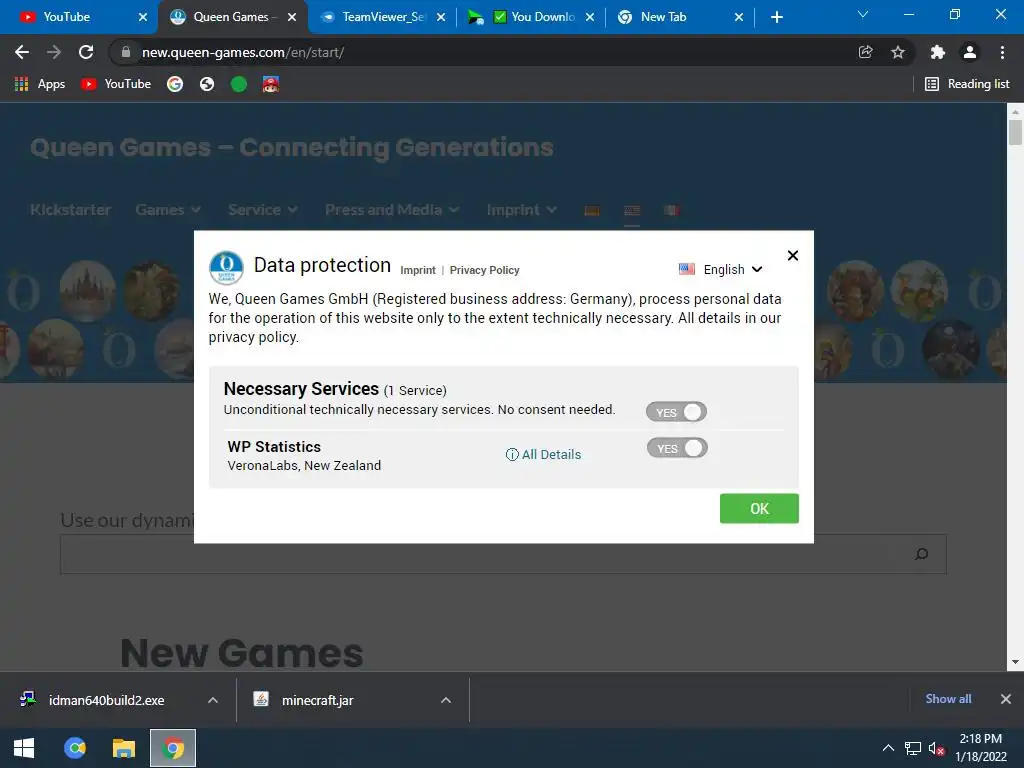The height and width of the screenshot is (768, 1024).
Task: Reload the Queen Games page
Action: click(86, 52)
